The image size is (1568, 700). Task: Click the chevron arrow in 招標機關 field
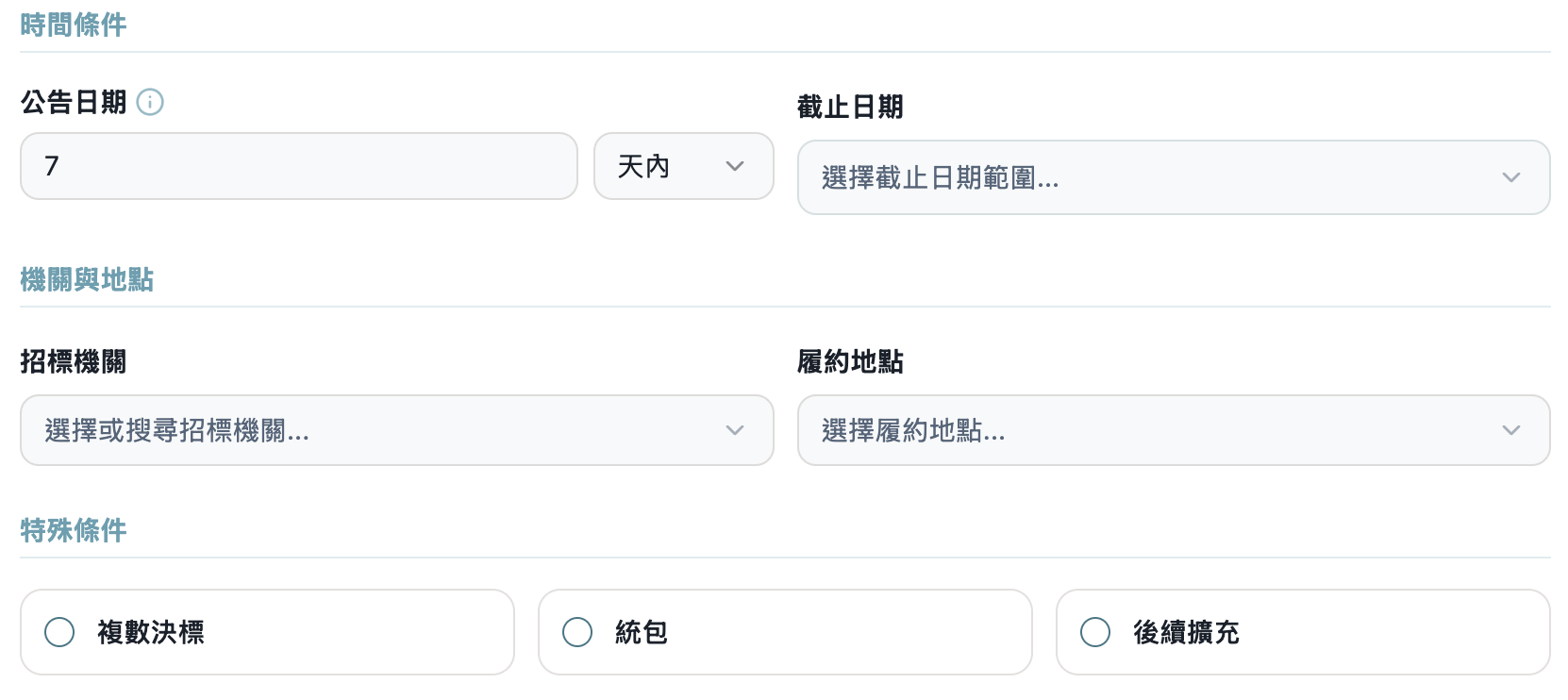[x=735, y=430]
